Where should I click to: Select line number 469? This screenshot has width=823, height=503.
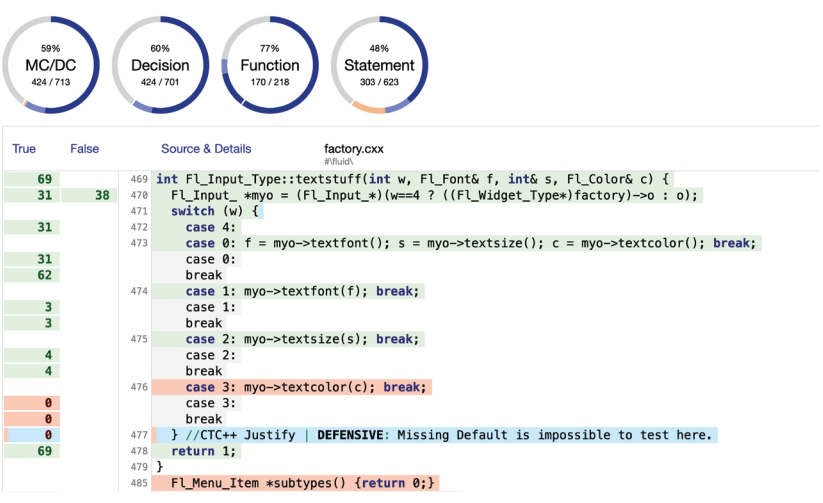138,179
